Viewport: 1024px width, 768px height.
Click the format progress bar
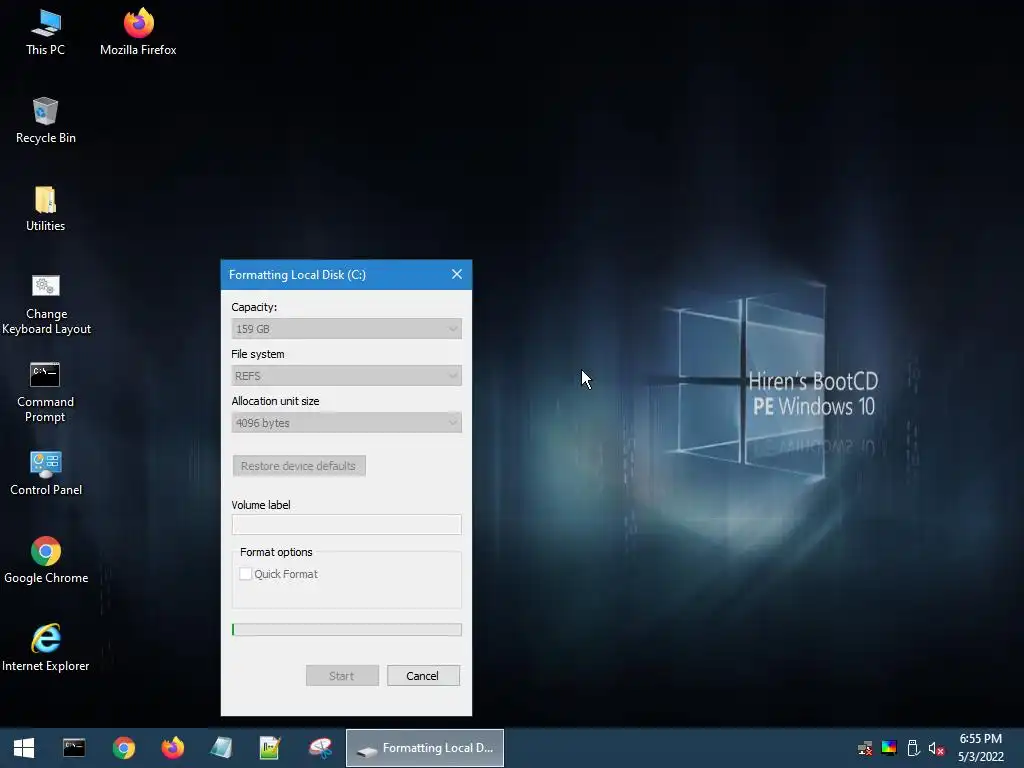tap(347, 630)
